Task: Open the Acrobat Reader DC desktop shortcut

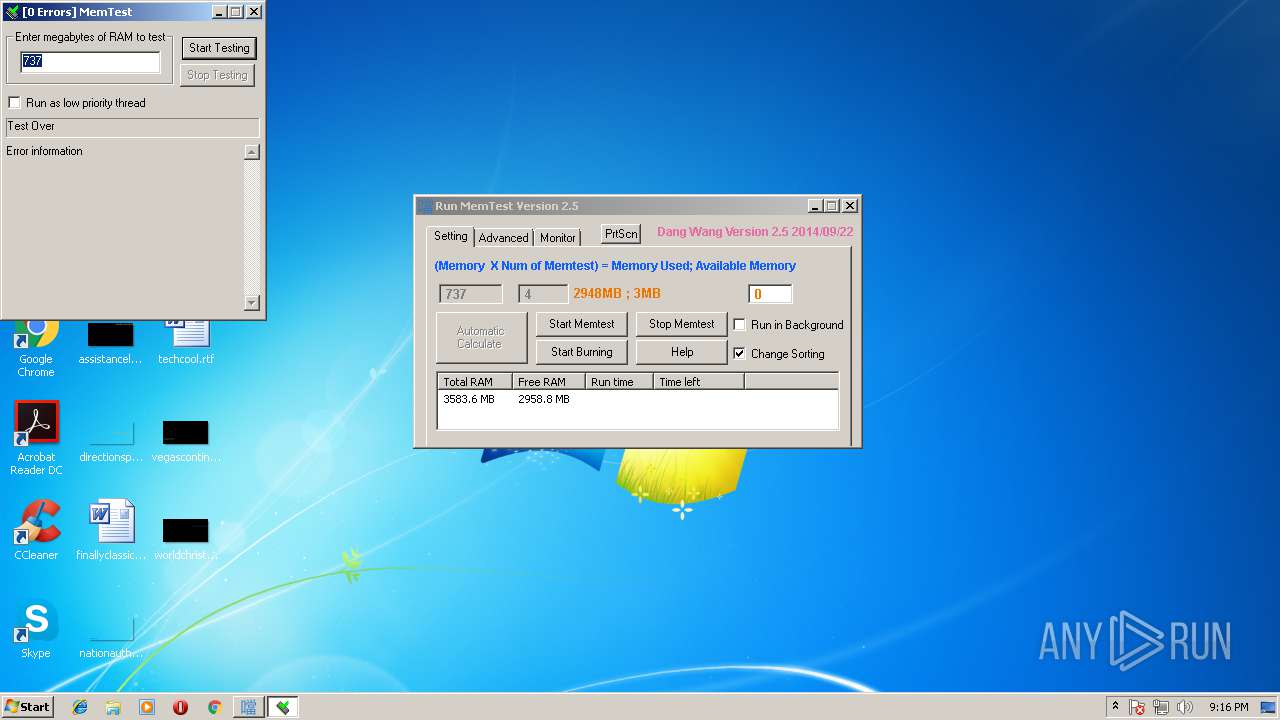Action: tap(36, 438)
